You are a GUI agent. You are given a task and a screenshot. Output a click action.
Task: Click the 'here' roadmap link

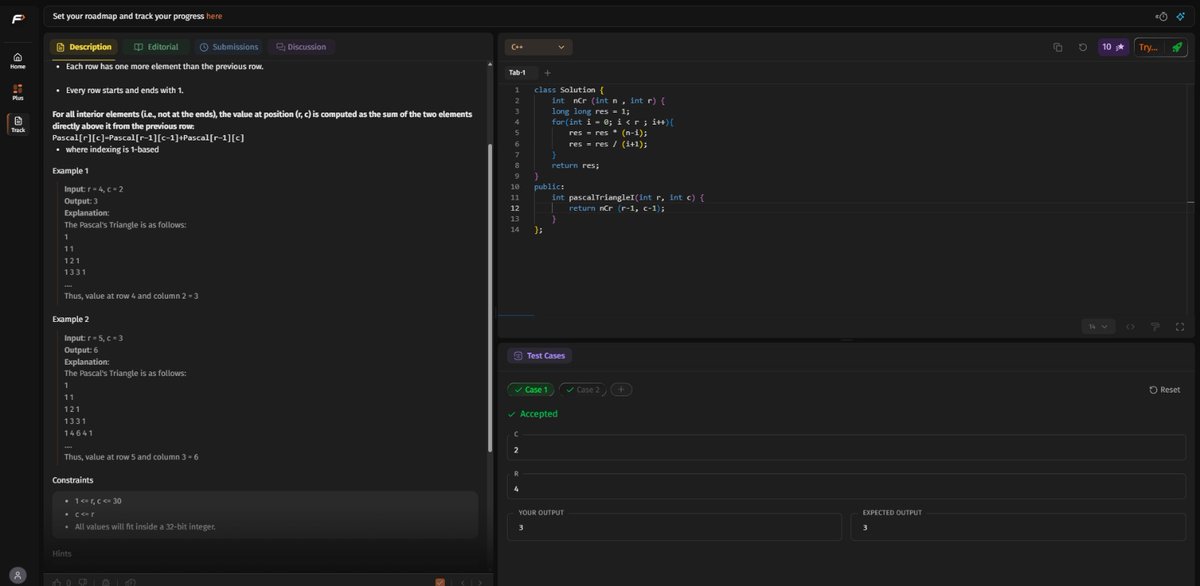point(214,16)
